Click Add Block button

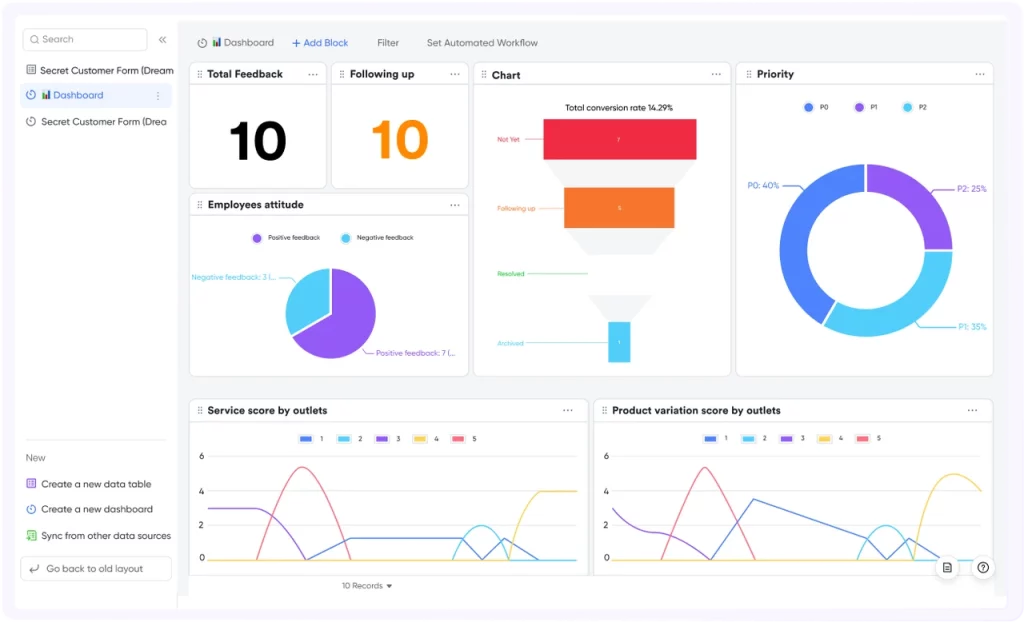pyautogui.click(x=320, y=43)
